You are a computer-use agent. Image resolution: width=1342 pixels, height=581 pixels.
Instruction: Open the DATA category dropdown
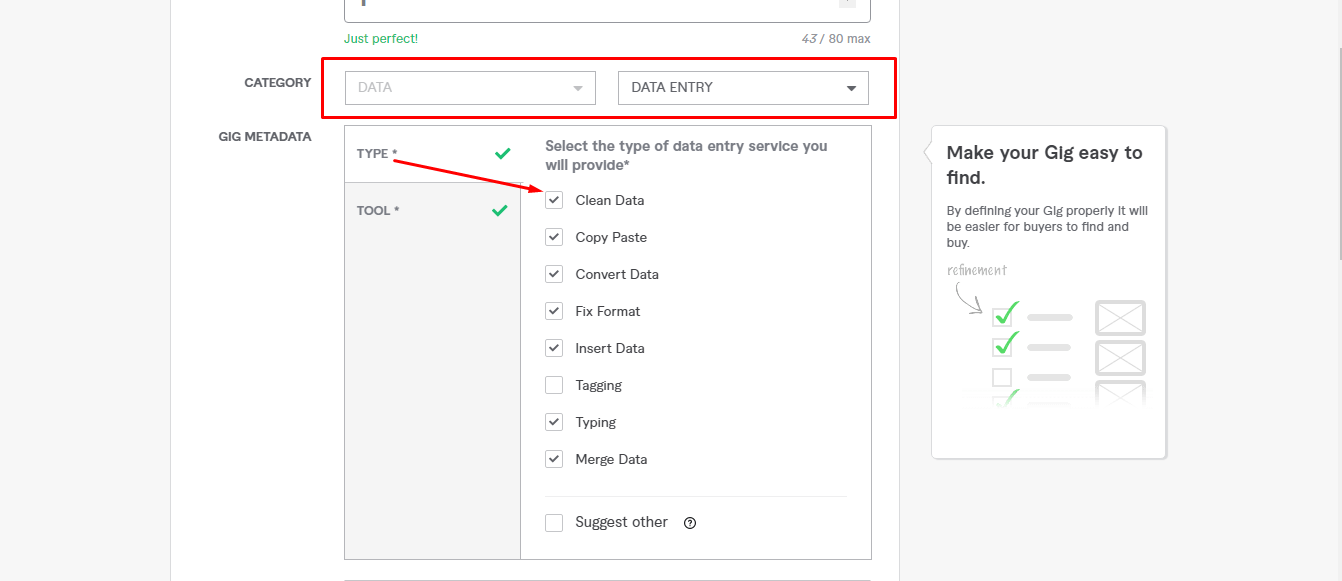[x=470, y=88]
